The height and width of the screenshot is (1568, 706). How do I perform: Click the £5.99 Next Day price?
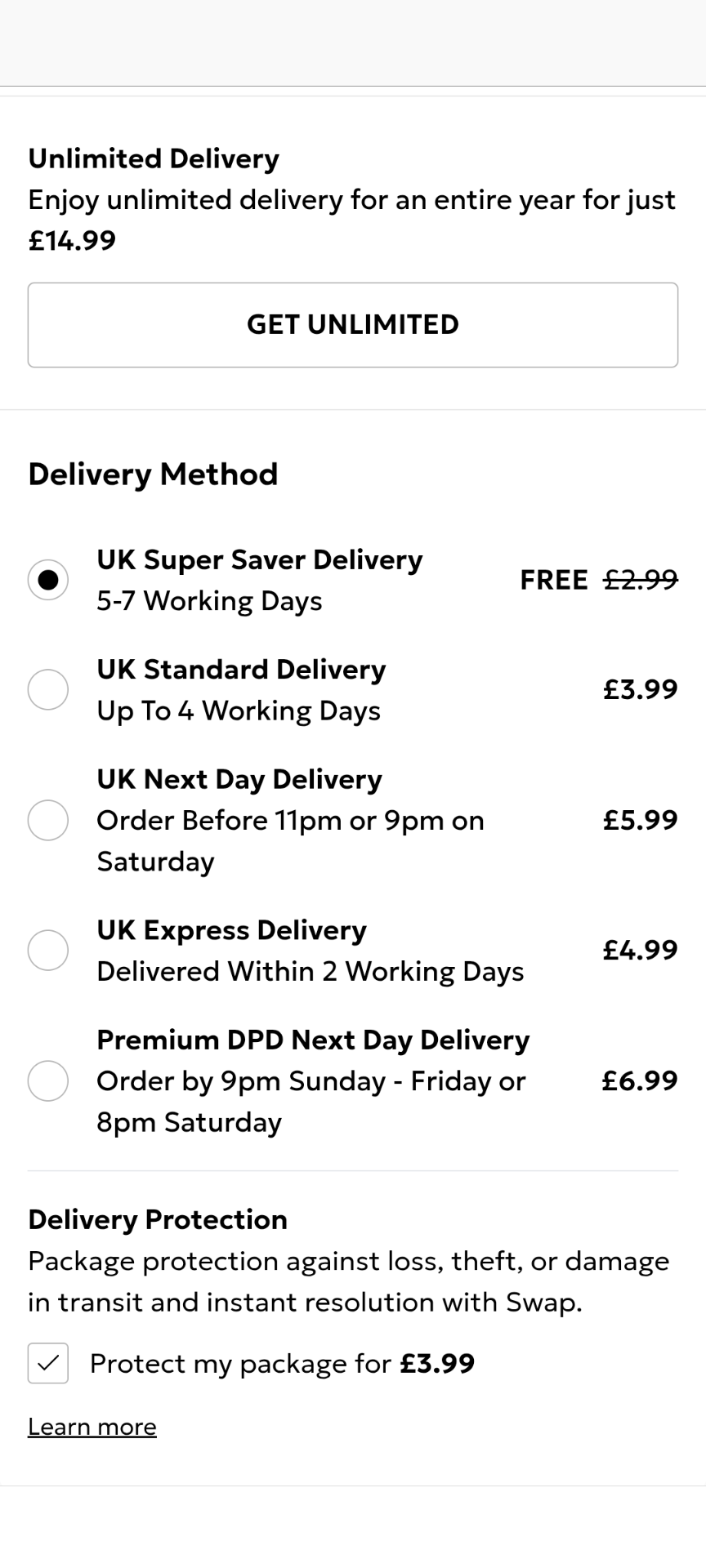[x=641, y=820]
